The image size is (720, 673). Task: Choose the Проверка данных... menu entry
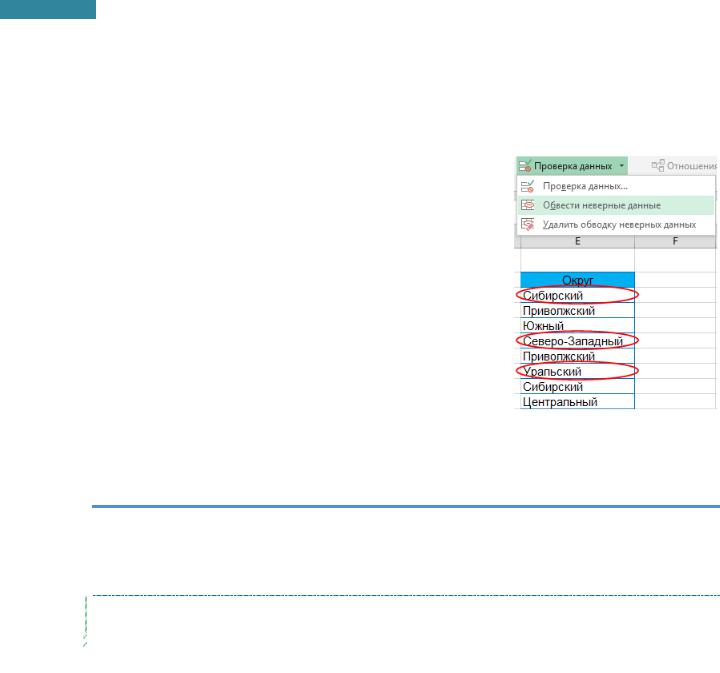coord(615,186)
